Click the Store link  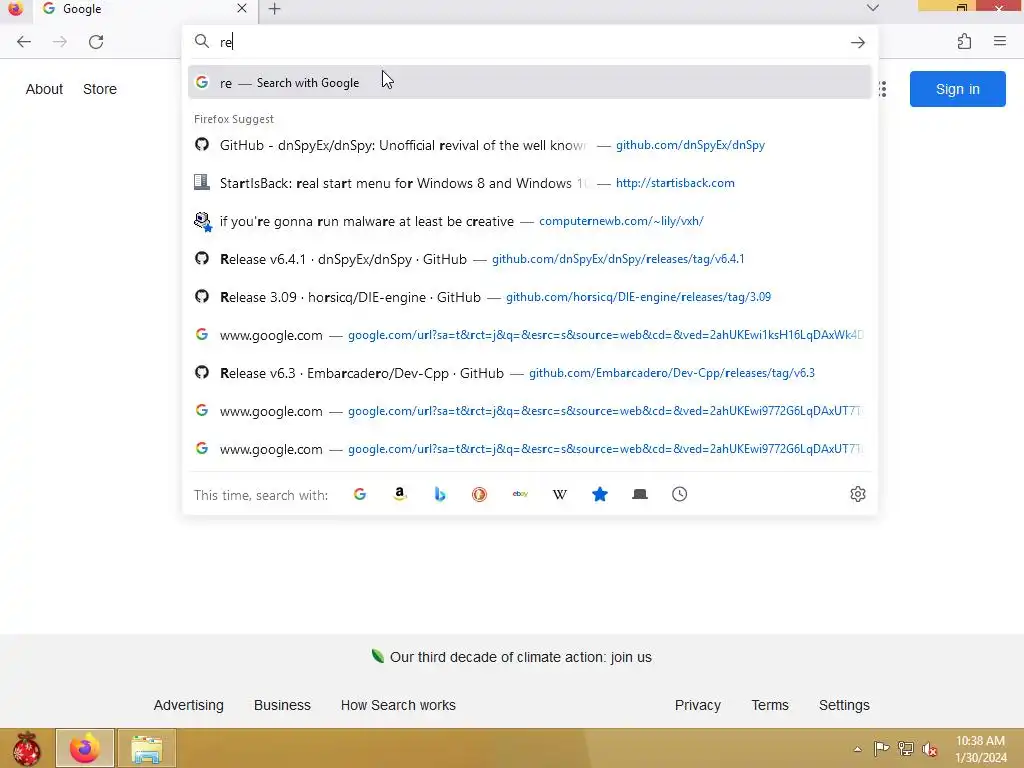[100, 89]
